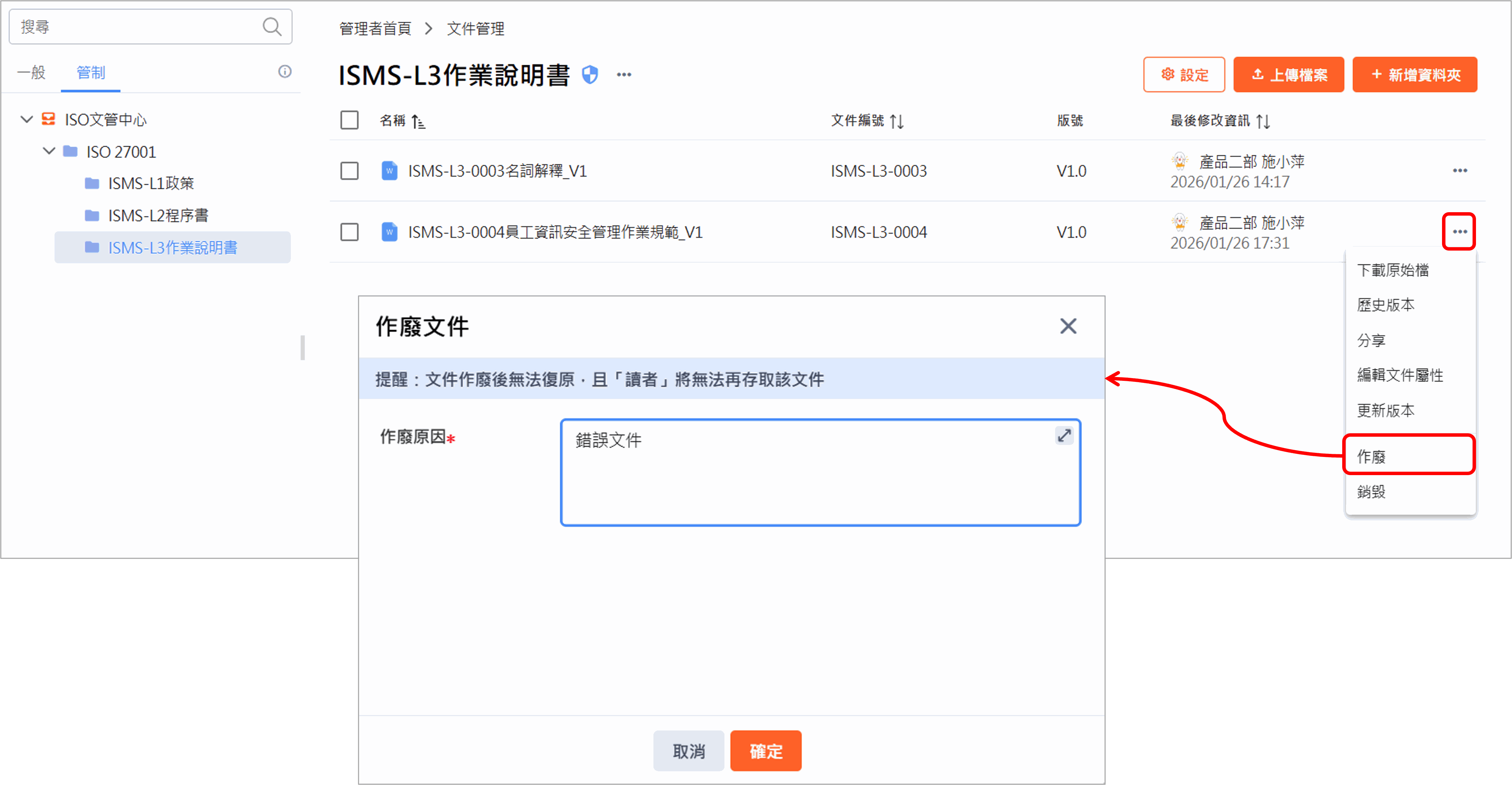The height and width of the screenshot is (785, 1512).
Task: Open the more options next to folder title
Action: pyautogui.click(x=624, y=74)
